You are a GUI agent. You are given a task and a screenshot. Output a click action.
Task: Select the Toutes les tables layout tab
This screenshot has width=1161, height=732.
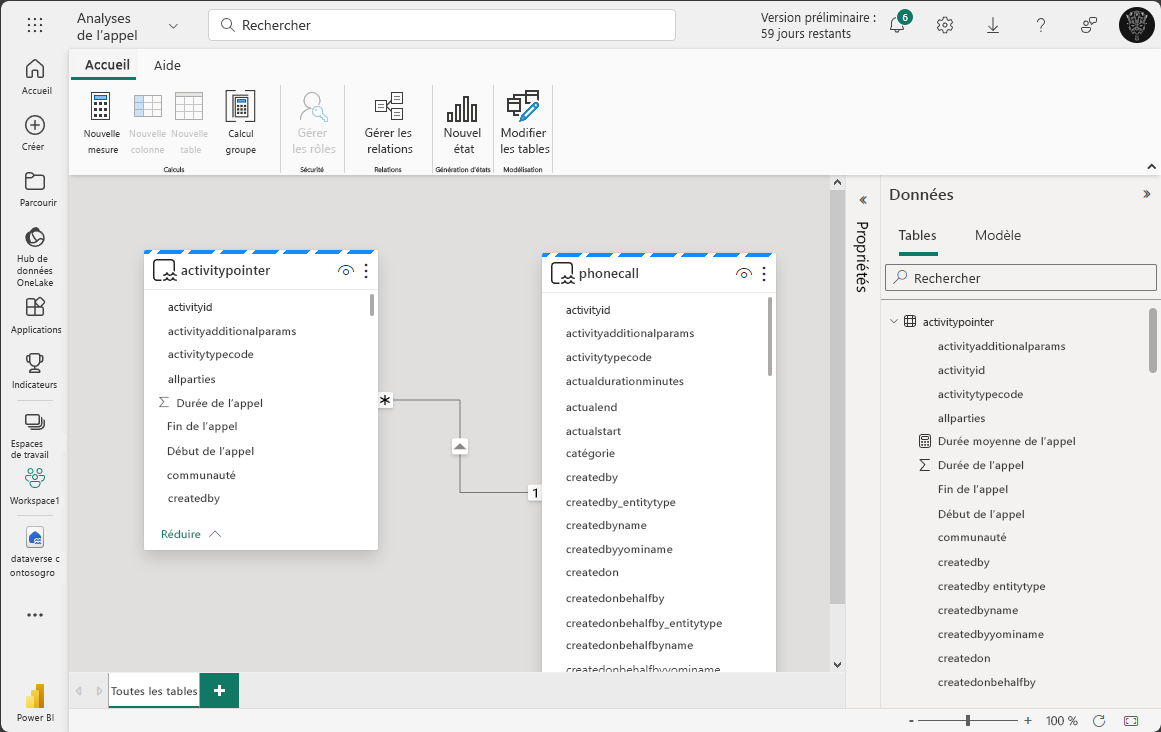point(154,691)
